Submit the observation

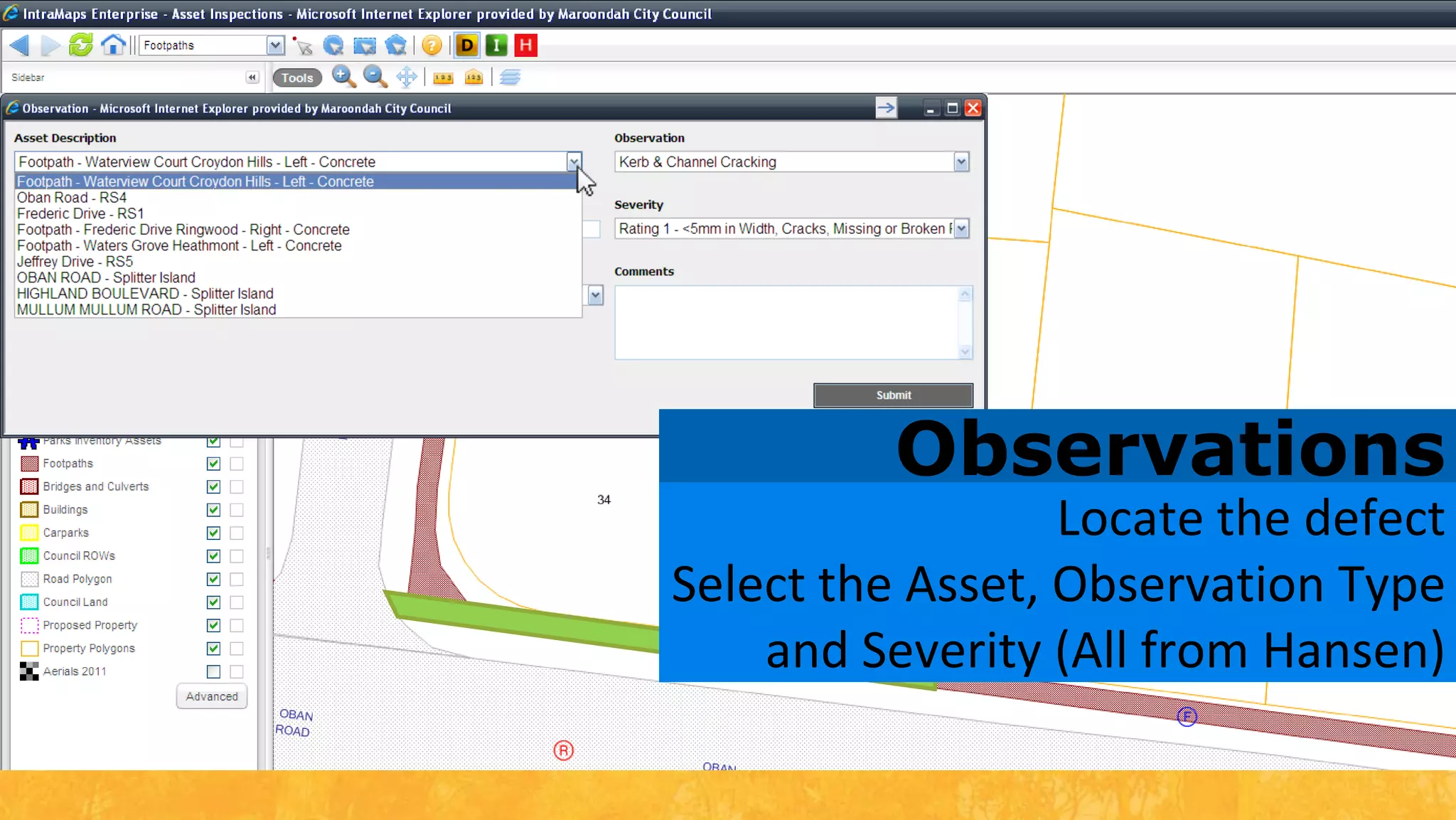tap(893, 395)
